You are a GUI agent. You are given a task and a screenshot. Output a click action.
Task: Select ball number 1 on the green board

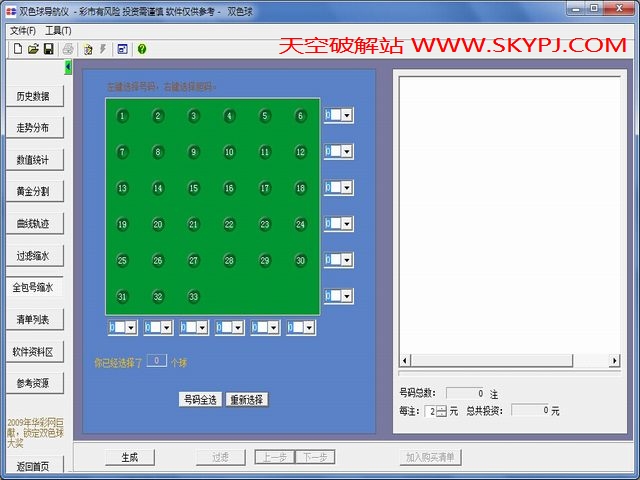click(122, 116)
